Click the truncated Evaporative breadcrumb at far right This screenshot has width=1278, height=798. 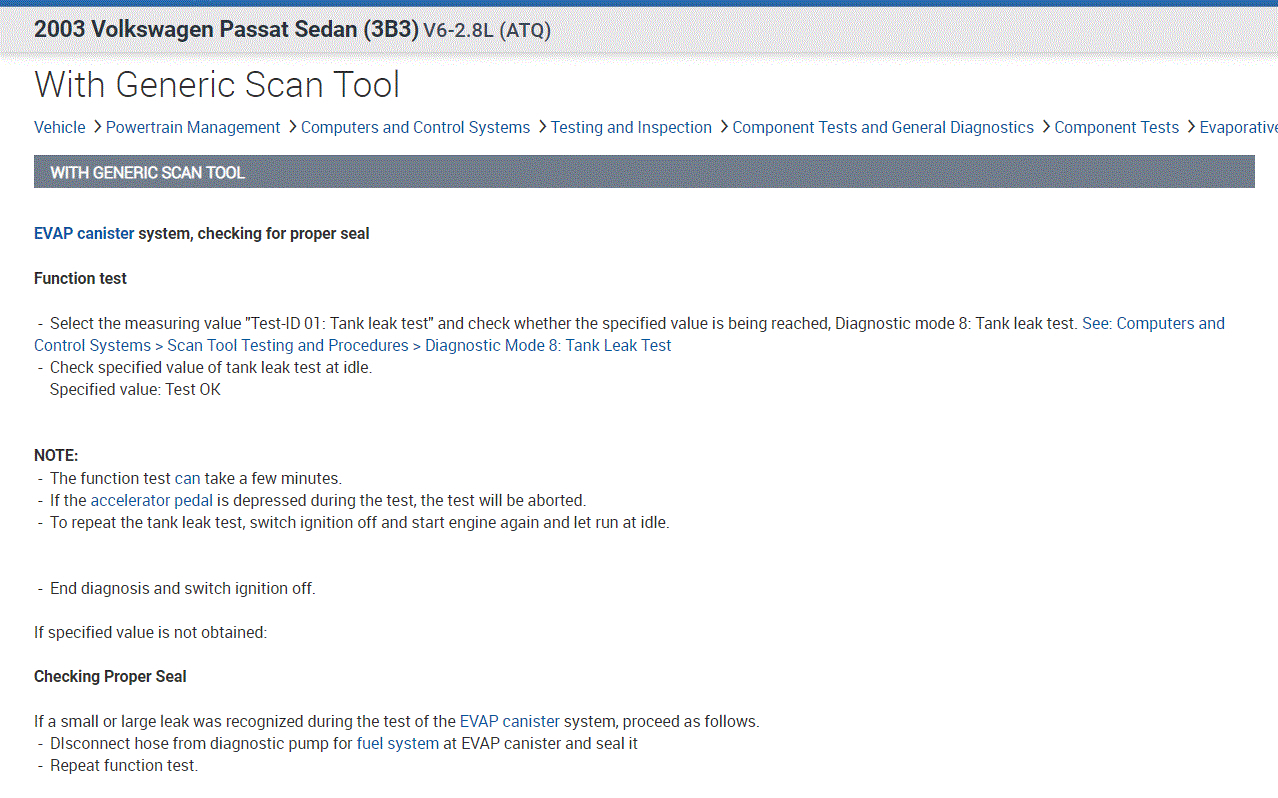1238,127
